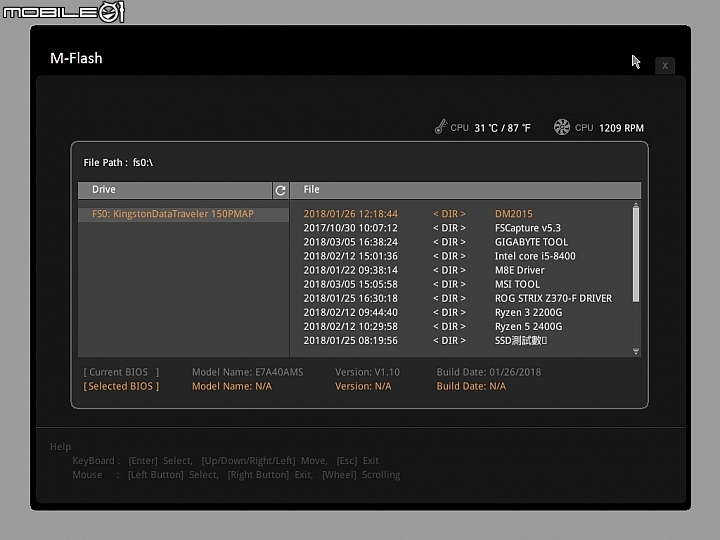Open the ROG STRIX Z370-F DRIVER folder
The height and width of the screenshot is (540, 720).
(553, 298)
